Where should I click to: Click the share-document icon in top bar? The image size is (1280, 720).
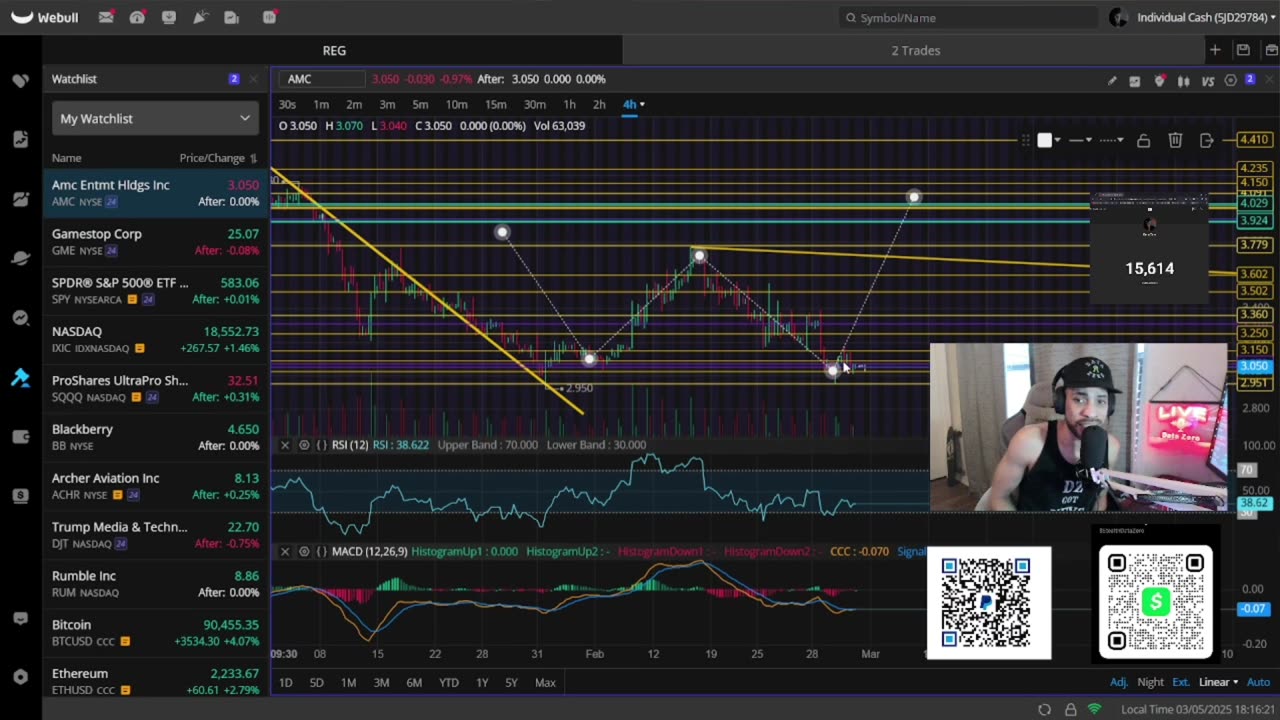[x=232, y=17]
